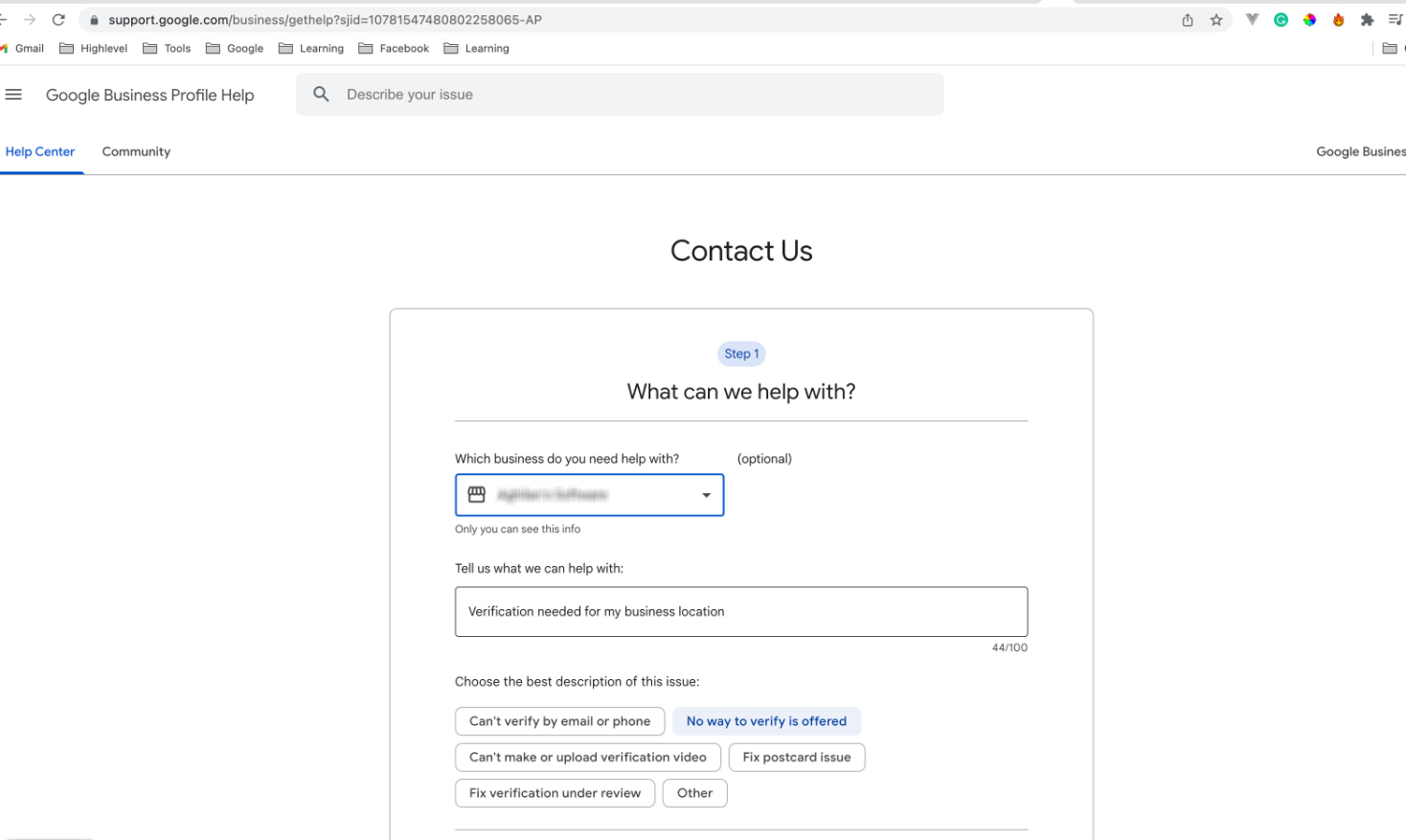
Task: Select Can't verify by email or phone
Action: [x=559, y=721]
